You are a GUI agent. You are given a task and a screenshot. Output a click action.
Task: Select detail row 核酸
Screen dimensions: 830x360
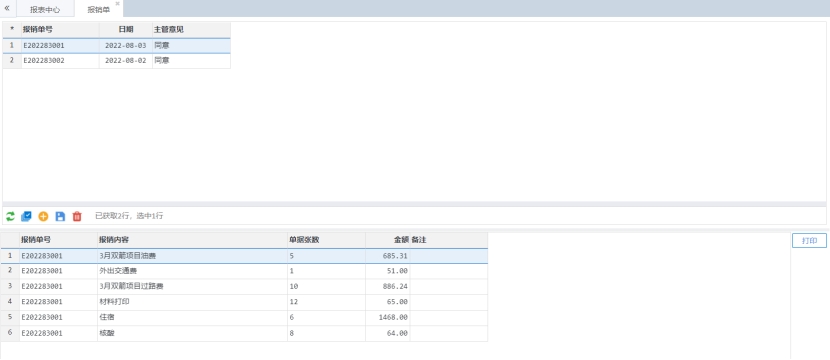244,334
